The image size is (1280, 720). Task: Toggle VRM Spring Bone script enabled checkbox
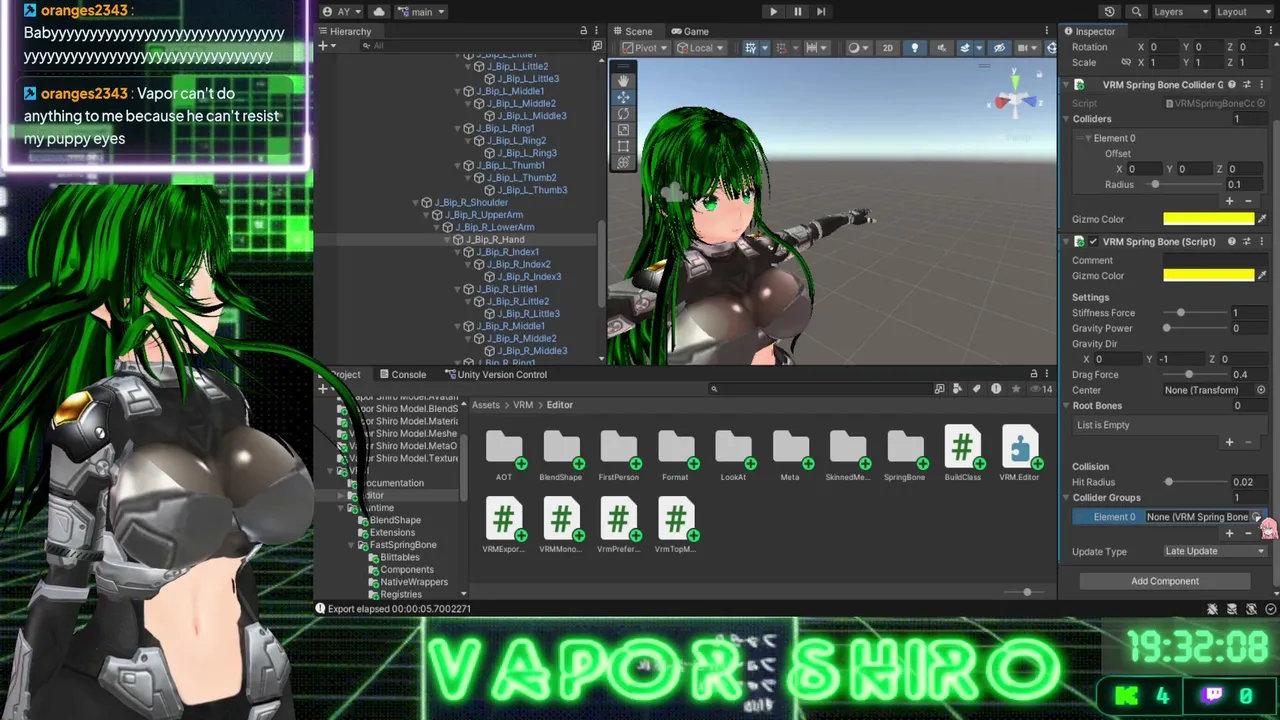(x=1093, y=242)
